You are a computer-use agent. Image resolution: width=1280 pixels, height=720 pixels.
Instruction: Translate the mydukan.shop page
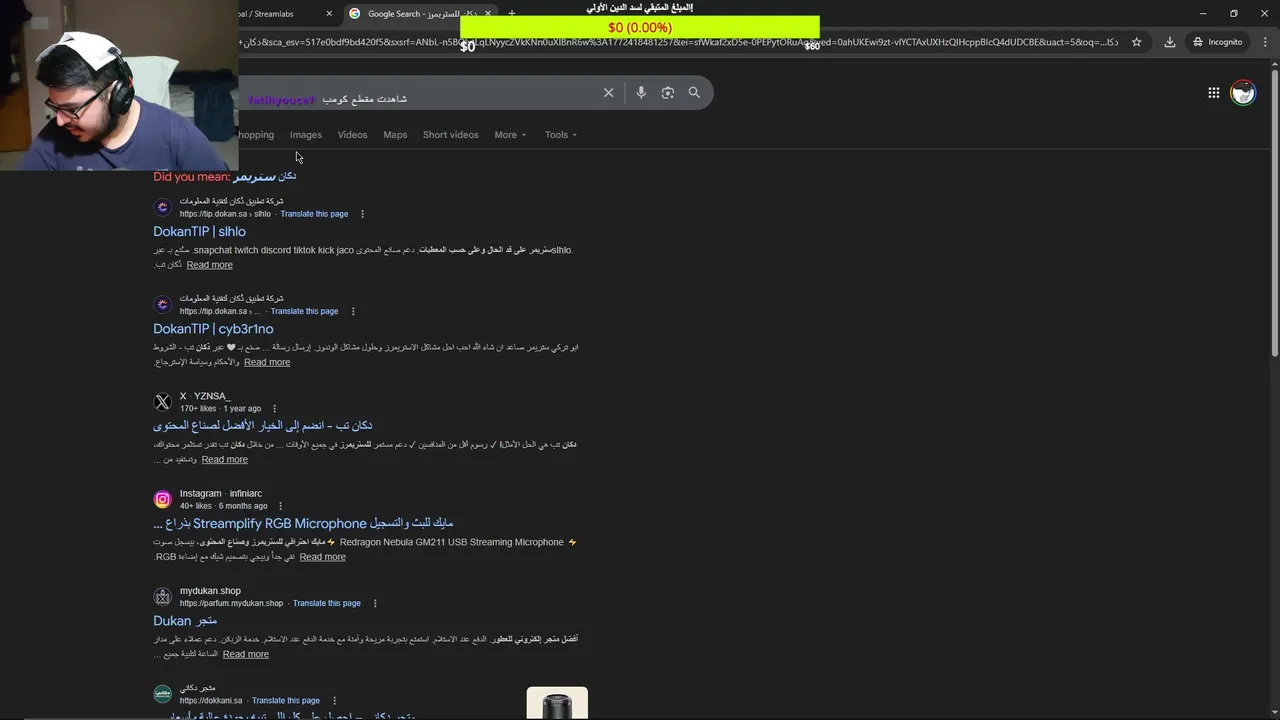(x=327, y=604)
